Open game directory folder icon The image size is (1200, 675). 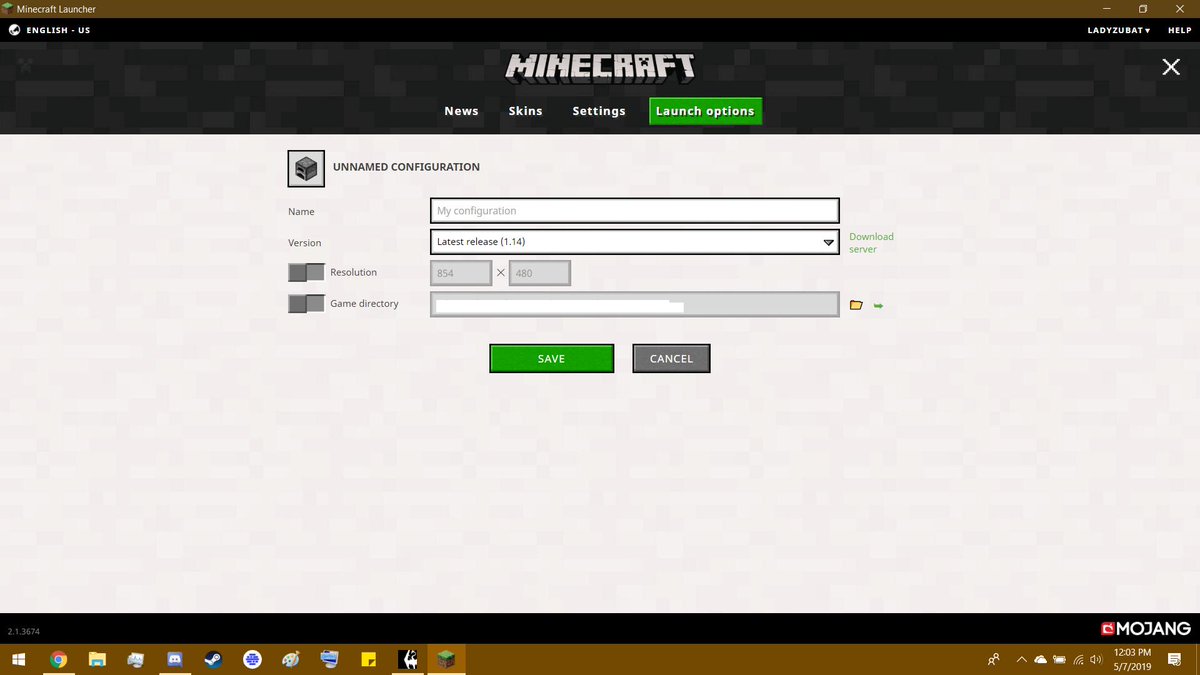[856, 305]
